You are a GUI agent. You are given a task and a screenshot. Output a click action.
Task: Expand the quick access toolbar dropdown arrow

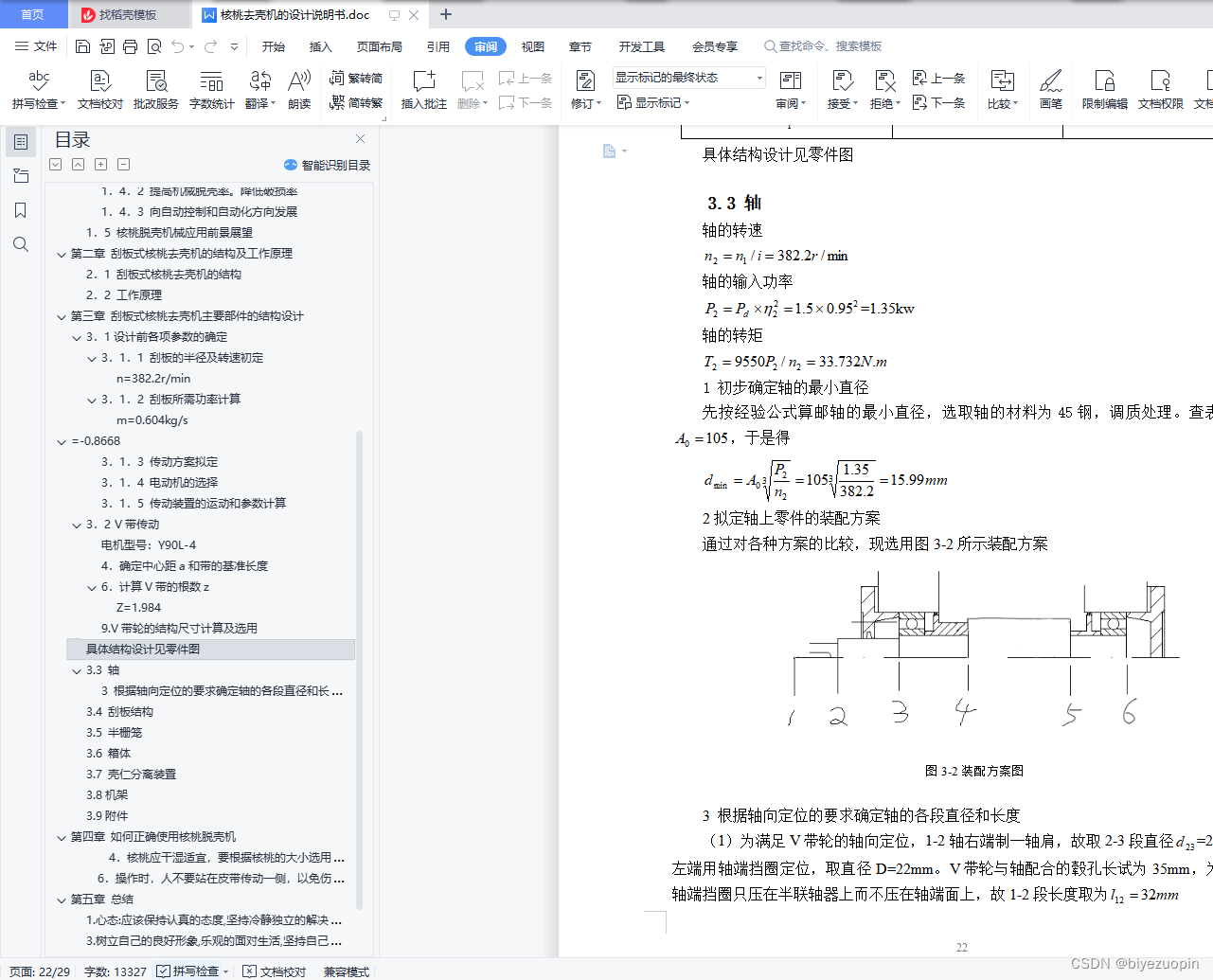pos(234,46)
